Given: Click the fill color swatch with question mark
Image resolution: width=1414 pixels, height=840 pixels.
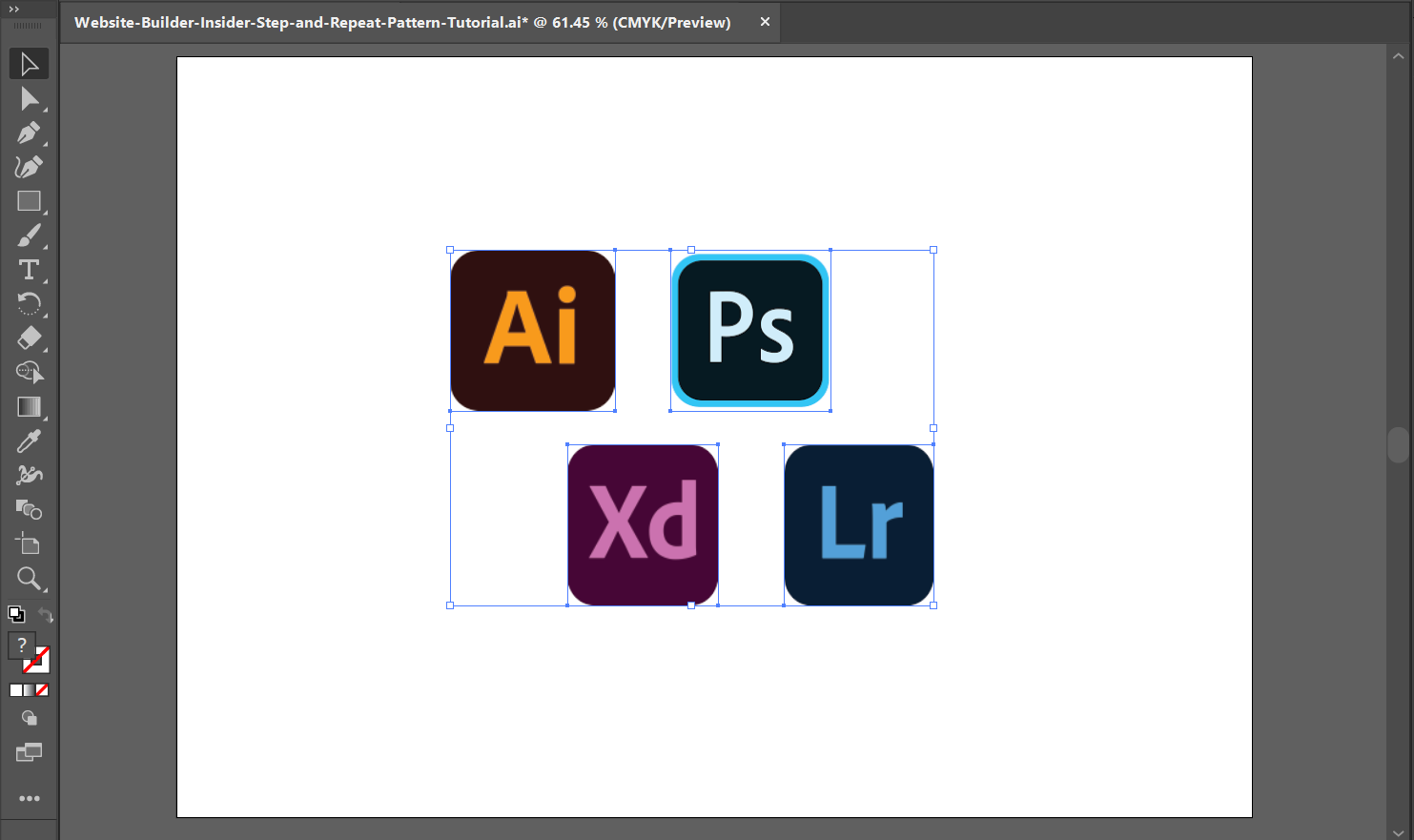Looking at the screenshot, I should [21, 645].
